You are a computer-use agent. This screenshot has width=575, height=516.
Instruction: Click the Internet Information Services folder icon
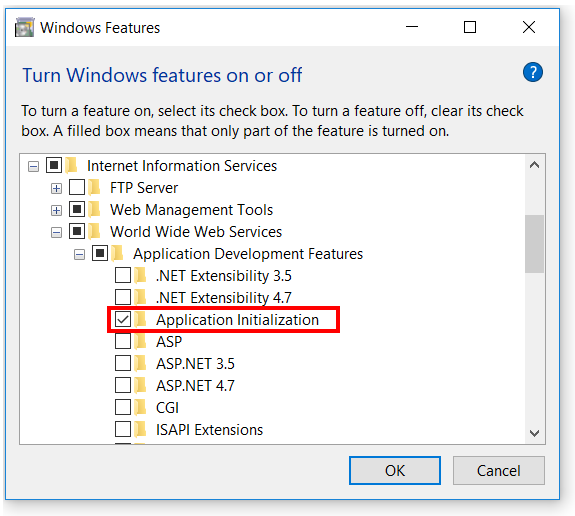[71, 165]
